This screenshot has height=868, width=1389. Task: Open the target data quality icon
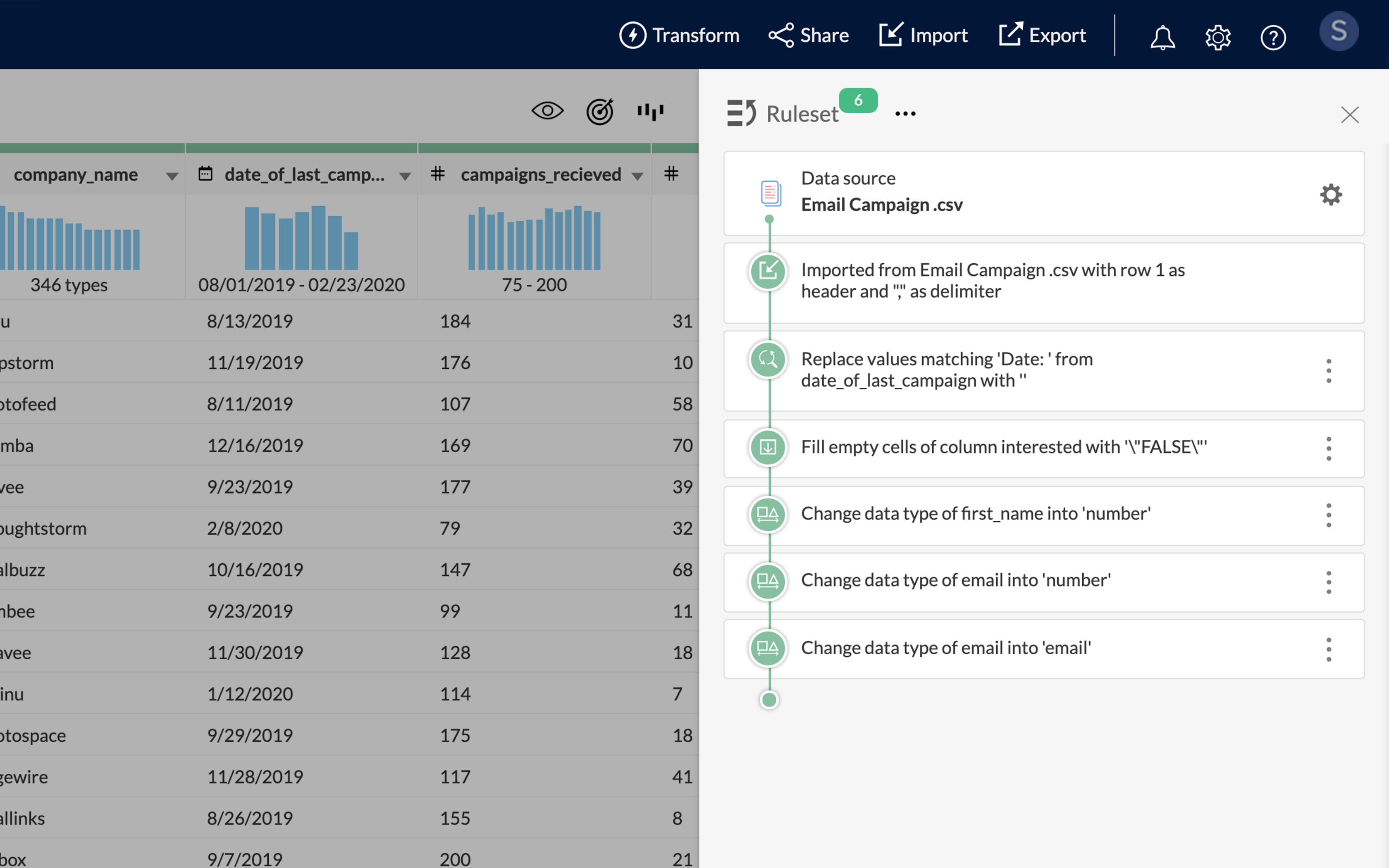[599, 111]
